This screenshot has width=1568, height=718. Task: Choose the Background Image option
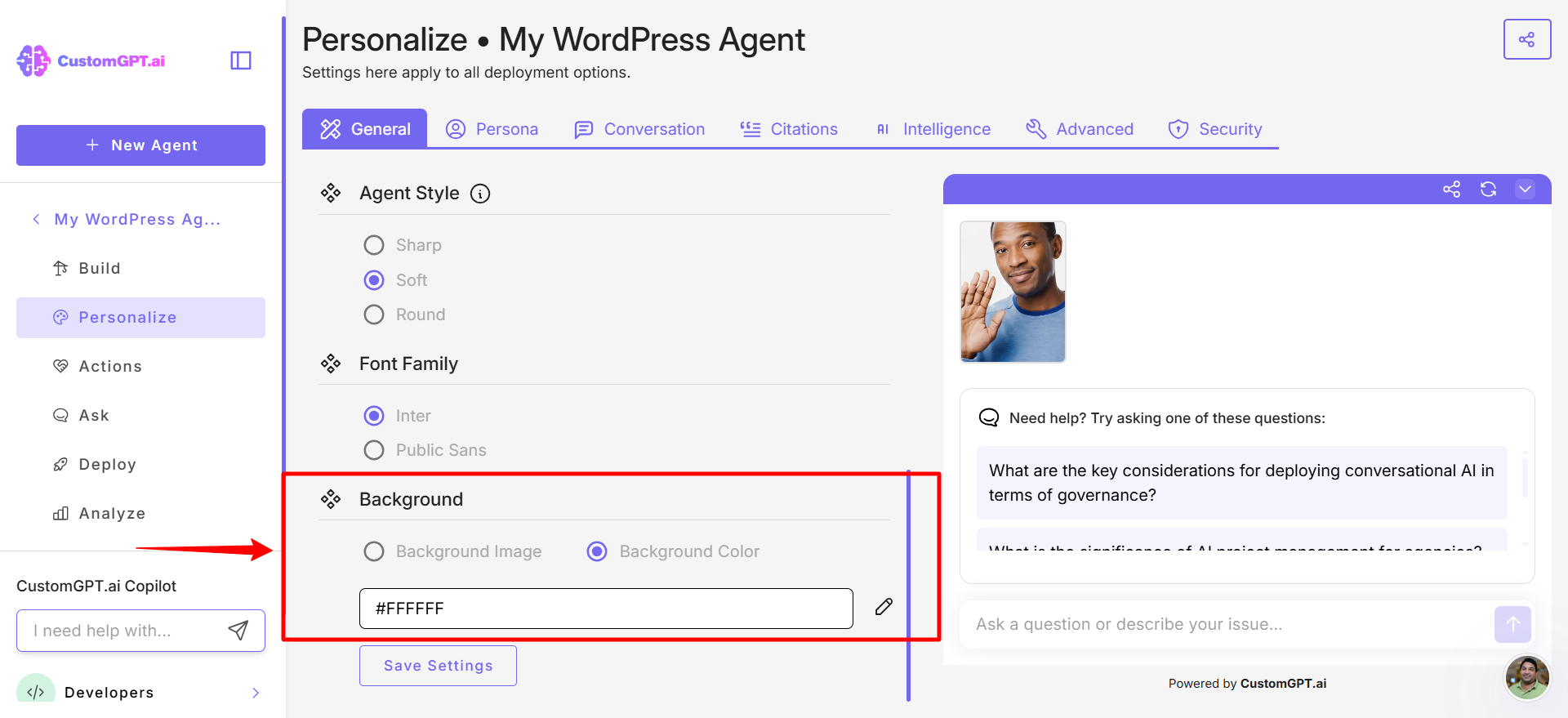[374, 551]
